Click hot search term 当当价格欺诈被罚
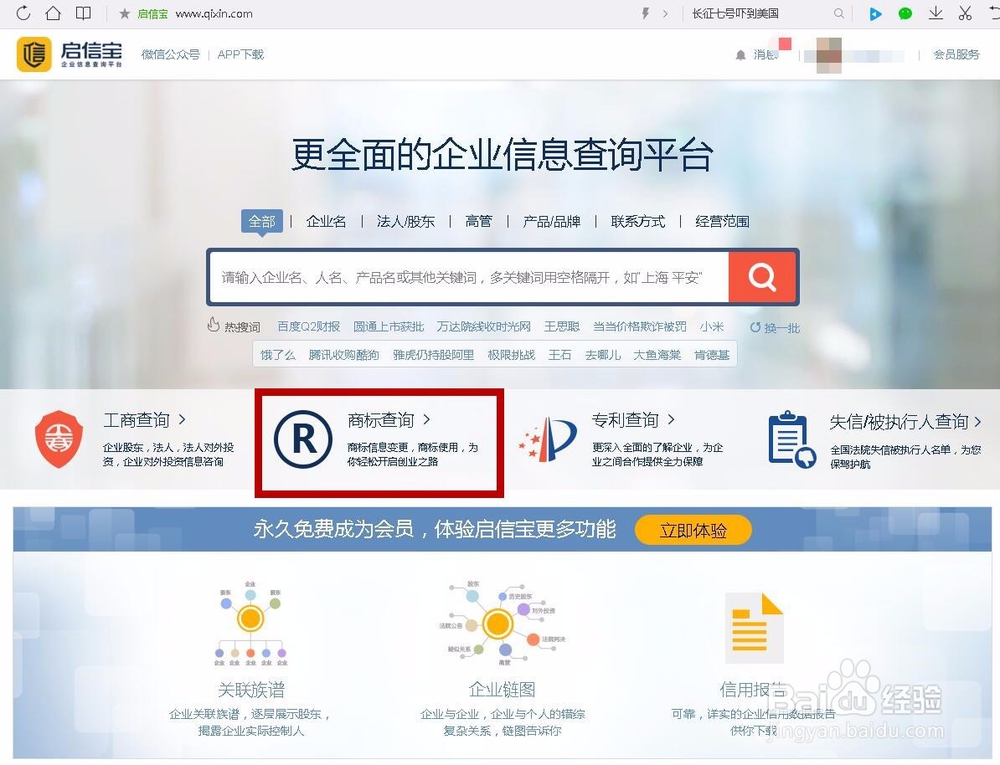Screen dimensions: 1000x765 [x=640, y=326]
